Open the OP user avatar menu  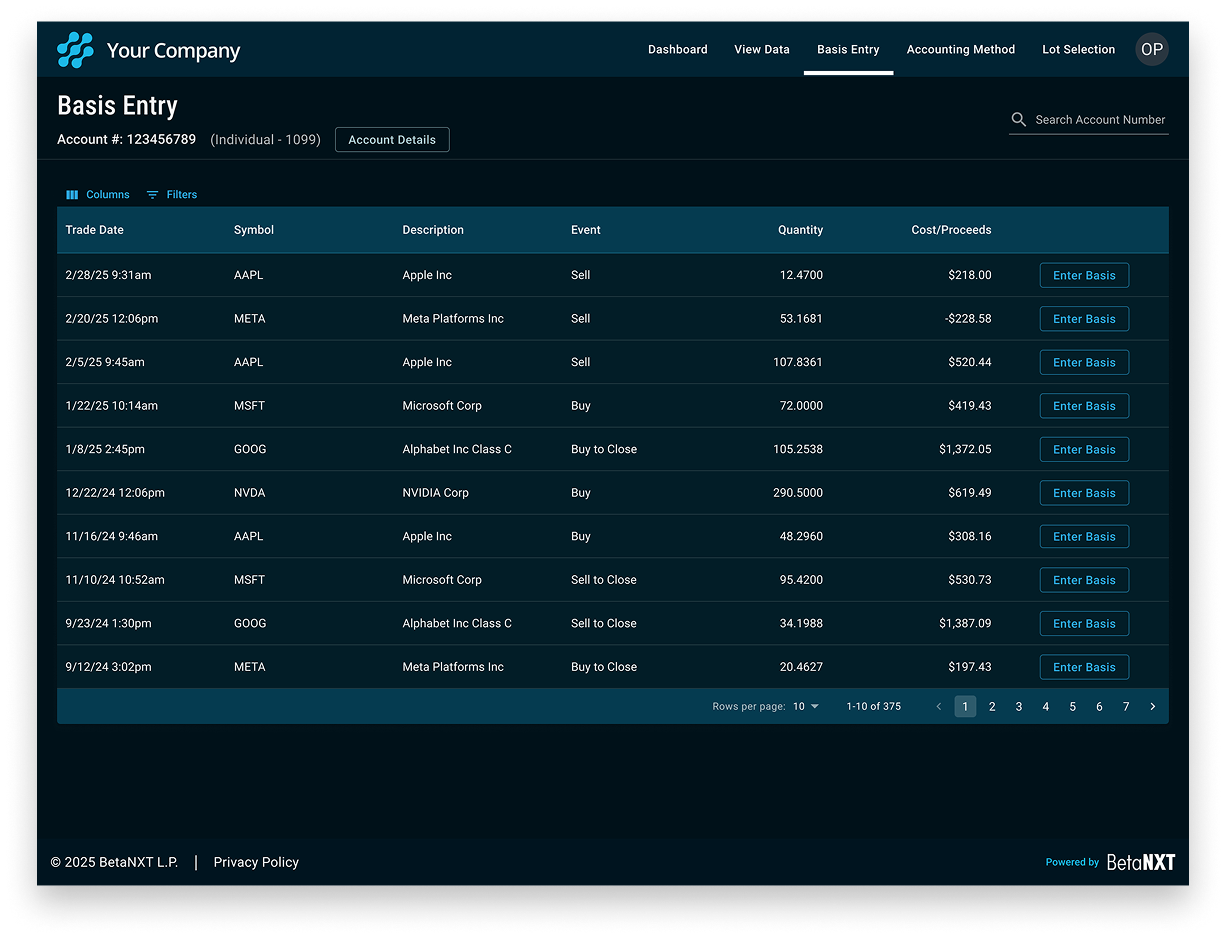(x=1151, y=50)
